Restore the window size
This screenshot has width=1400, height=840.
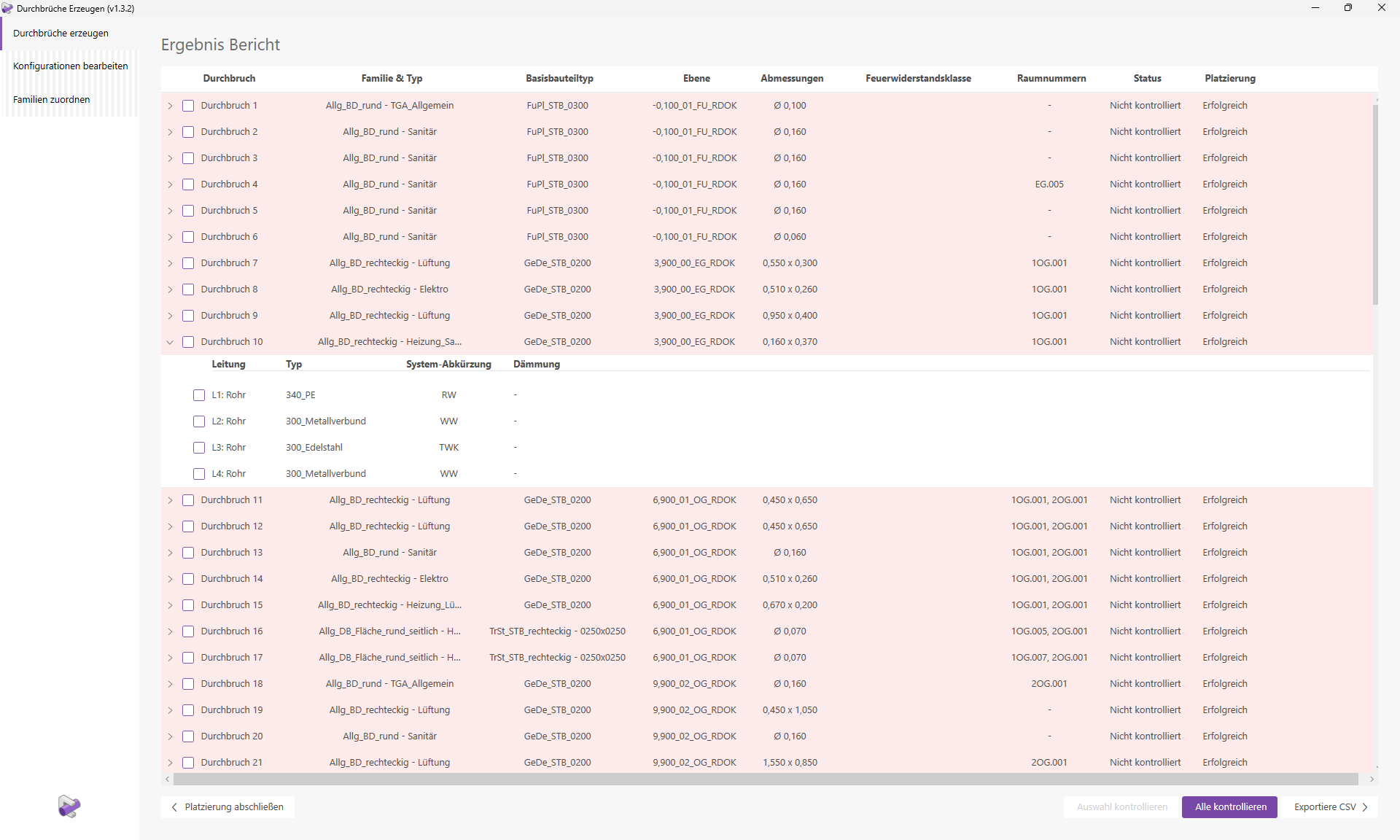click(x=1347, y=8)
